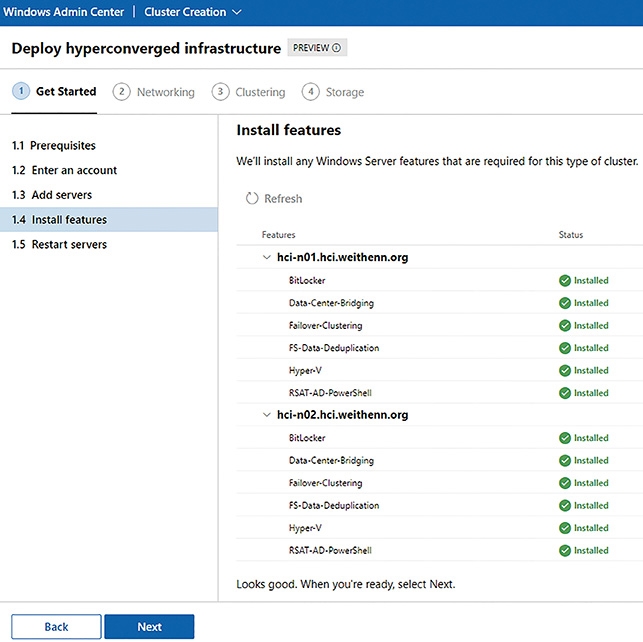Click green check icon for hci-n01 Failover-Clustering
This screenshot has height=642, width=643.
click(565, 326)
